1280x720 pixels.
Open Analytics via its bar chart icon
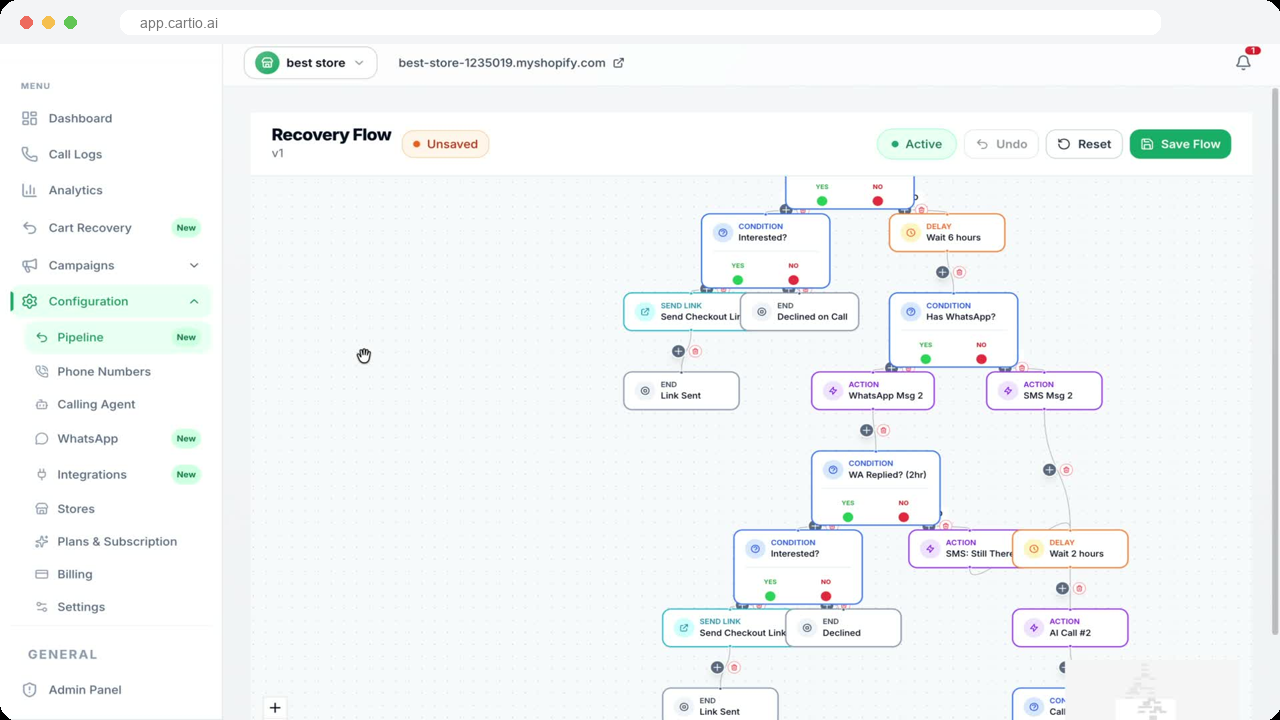29,190
